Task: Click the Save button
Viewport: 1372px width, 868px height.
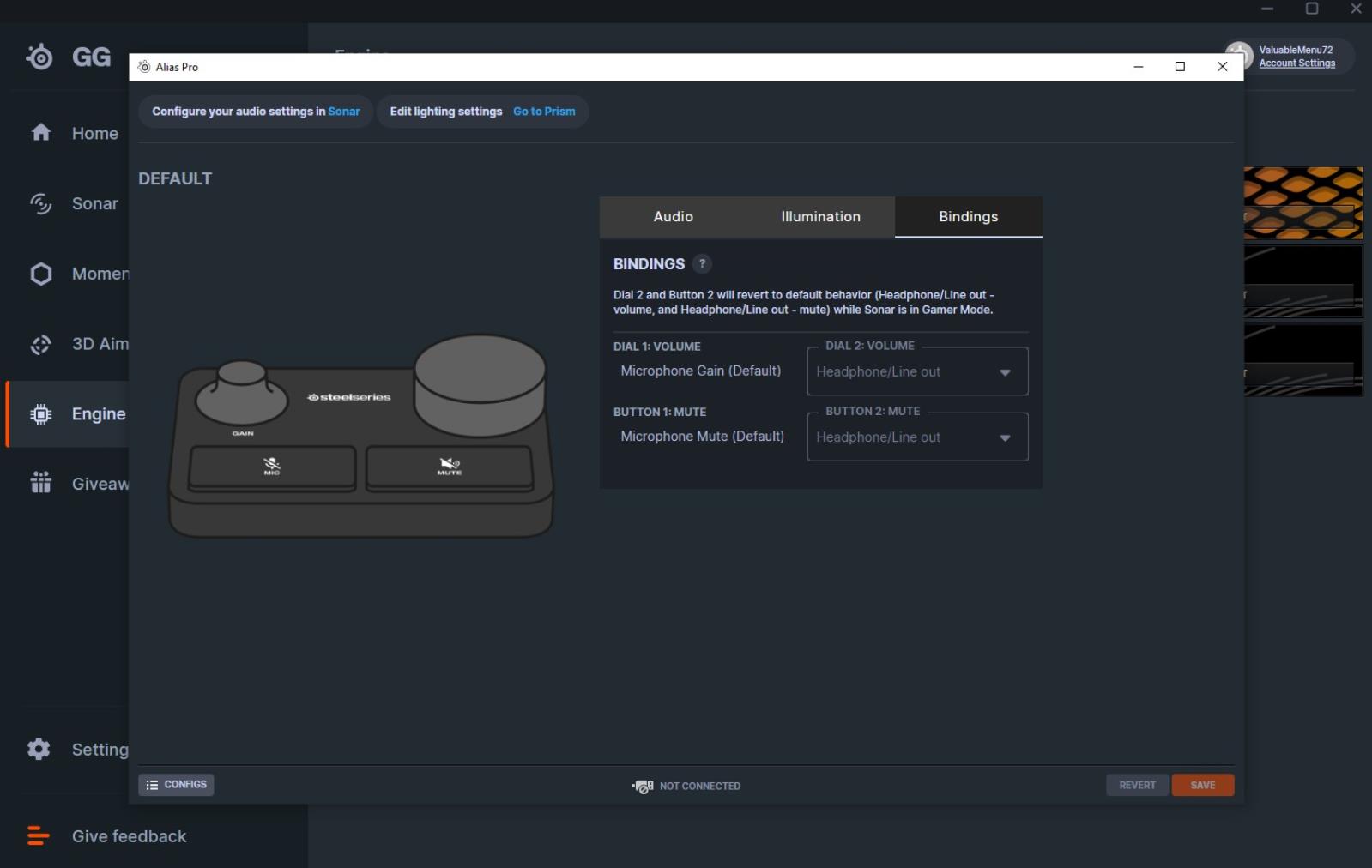Action: tap(1202, 785)
